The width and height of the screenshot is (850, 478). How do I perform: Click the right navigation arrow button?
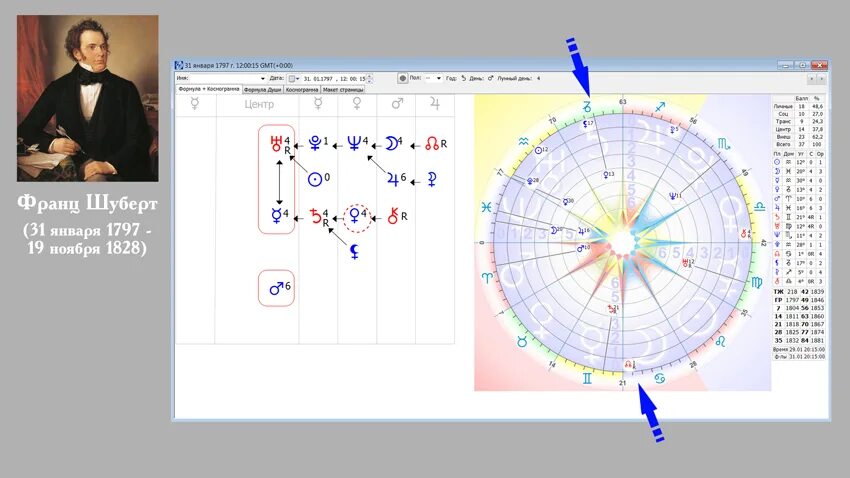pyautogui.click(x=821, y=79)
